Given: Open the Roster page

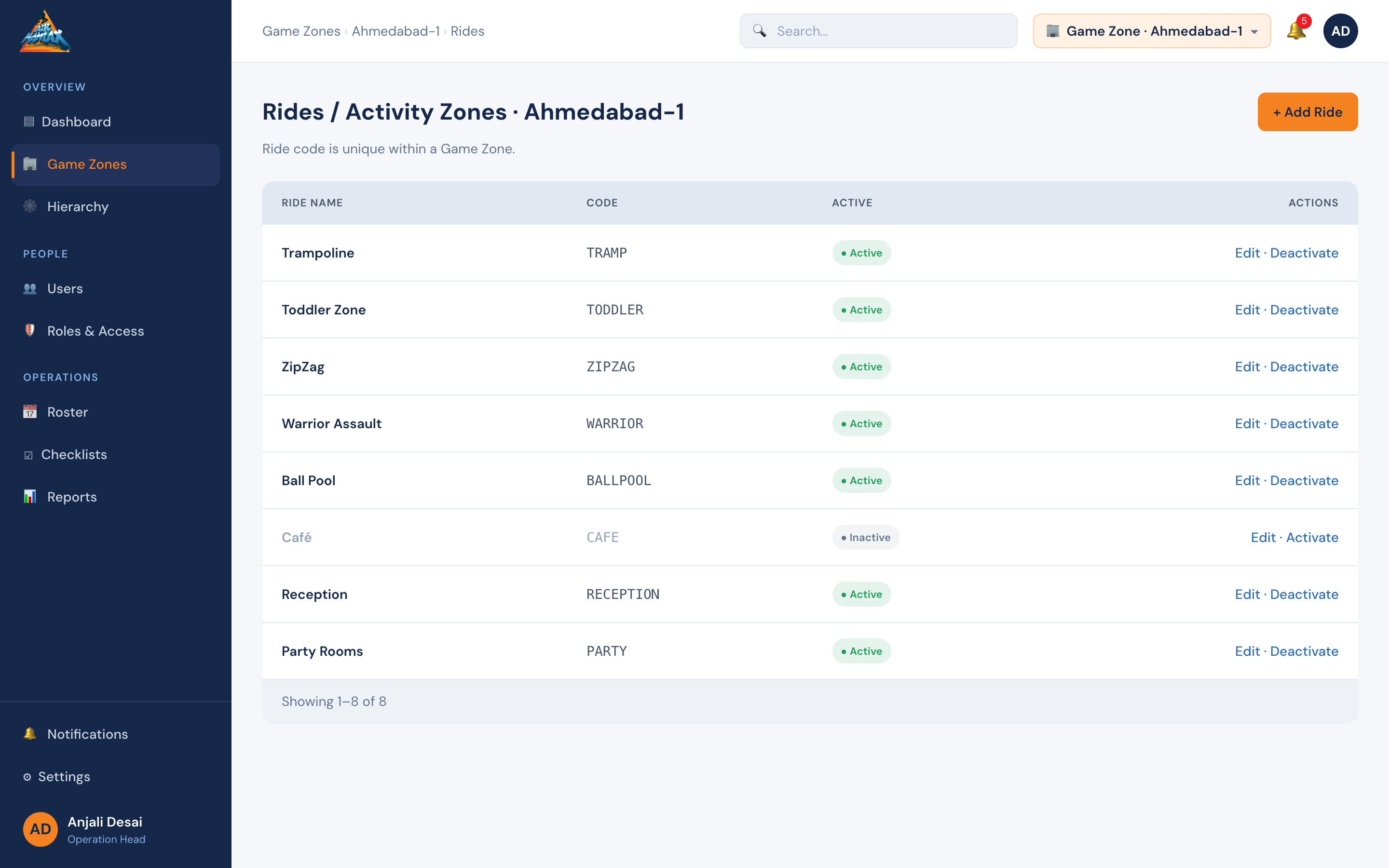Looking at the screenshot, I should [115, 412].
